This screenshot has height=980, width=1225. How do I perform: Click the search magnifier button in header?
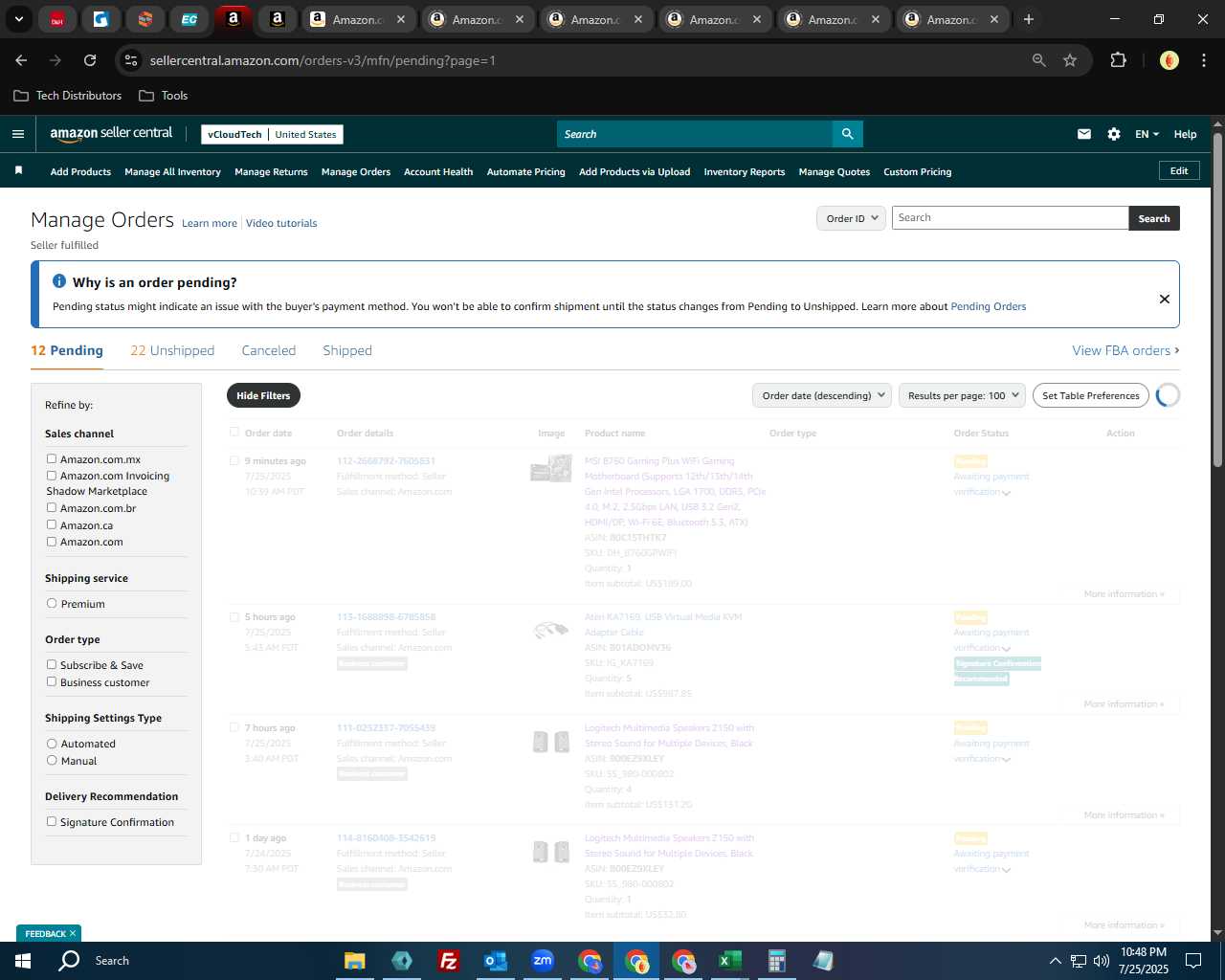(847, 134)
